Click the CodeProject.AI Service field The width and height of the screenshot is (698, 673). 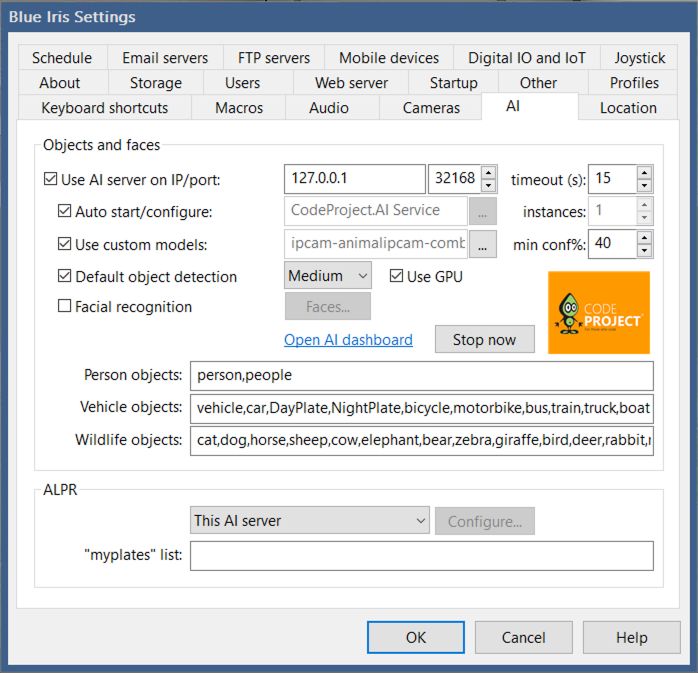coord(376,211)
